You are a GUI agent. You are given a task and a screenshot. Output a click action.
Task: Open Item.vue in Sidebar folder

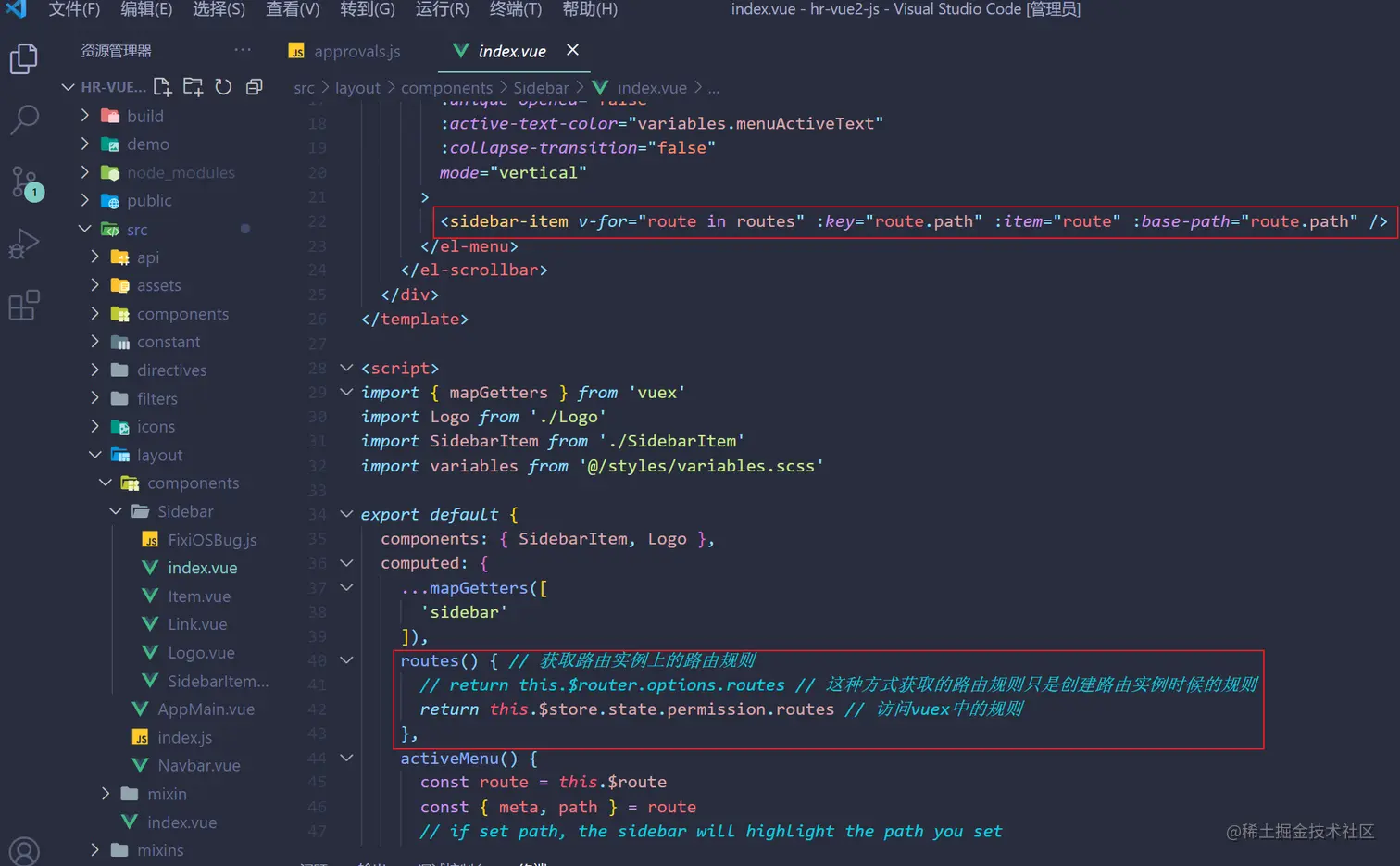tap(199, 596)
